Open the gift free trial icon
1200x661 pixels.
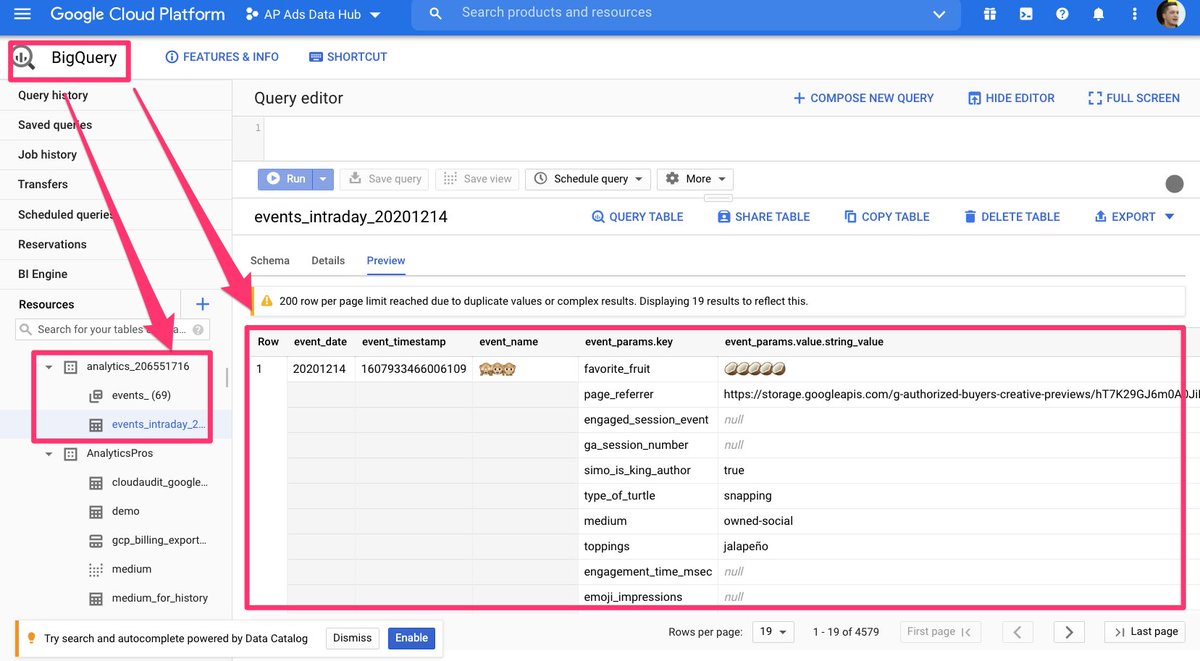[x=989, y=14]
